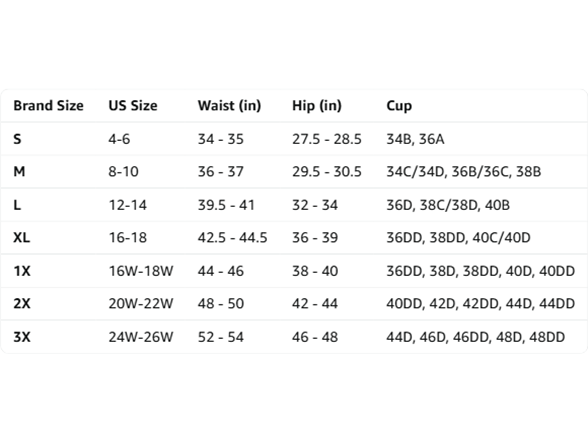
Task: Select the 2X brand size label
Action: click(x=22, y=303)
